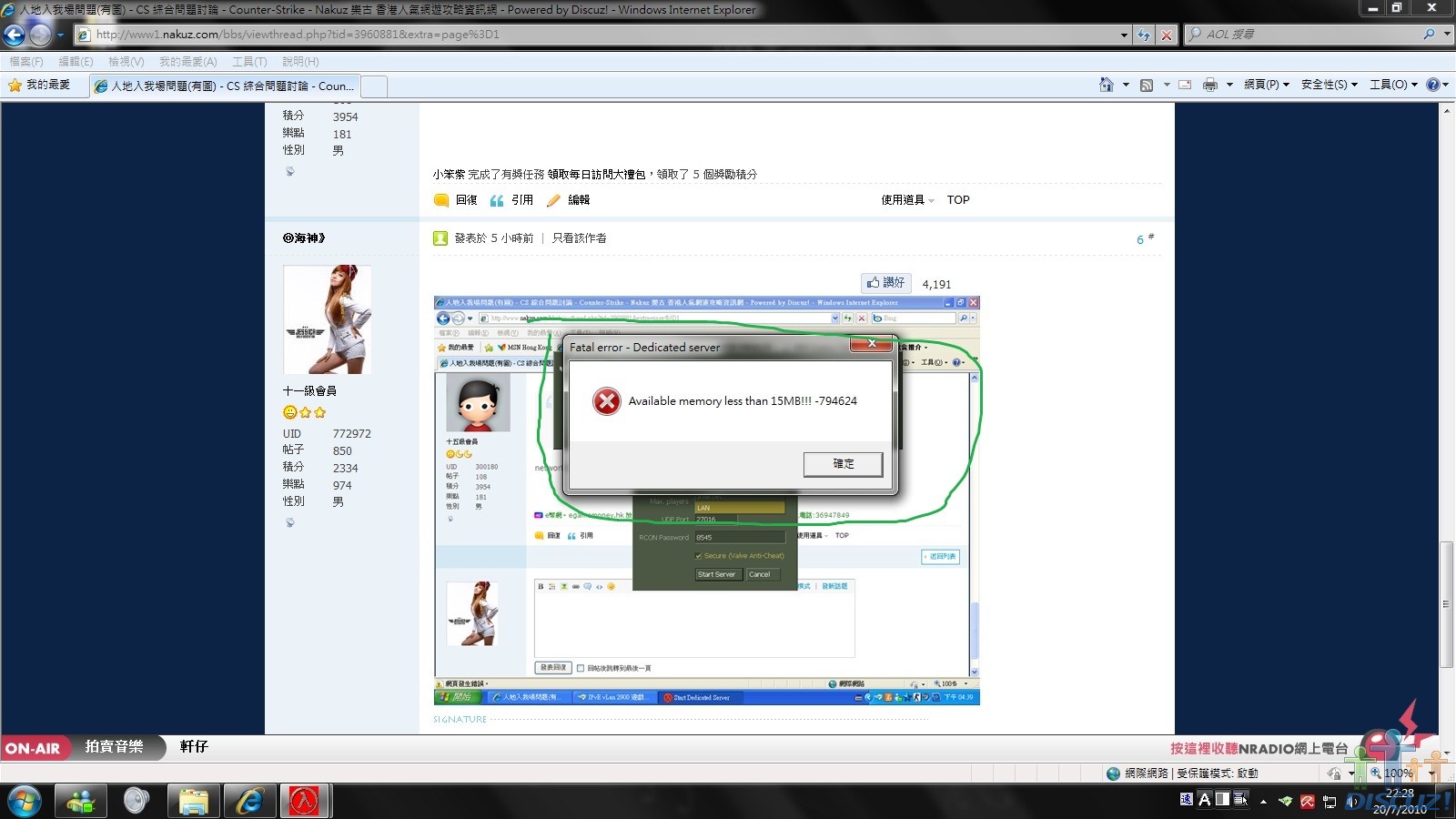Click the network connection tray icon
This screenshot has width=1456, height=819.
click(x=1330, y=801)
